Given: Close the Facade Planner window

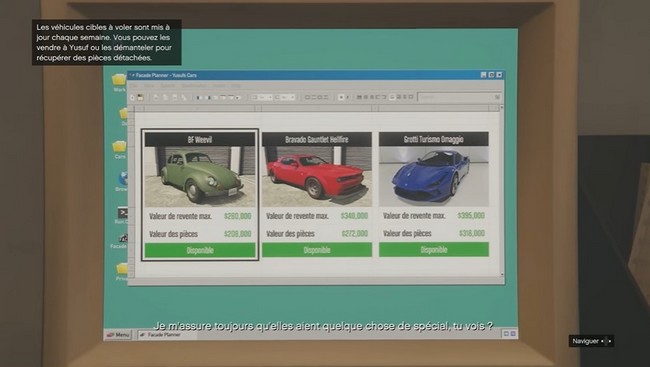Looking at the screenshot, I should pos(499,75).
